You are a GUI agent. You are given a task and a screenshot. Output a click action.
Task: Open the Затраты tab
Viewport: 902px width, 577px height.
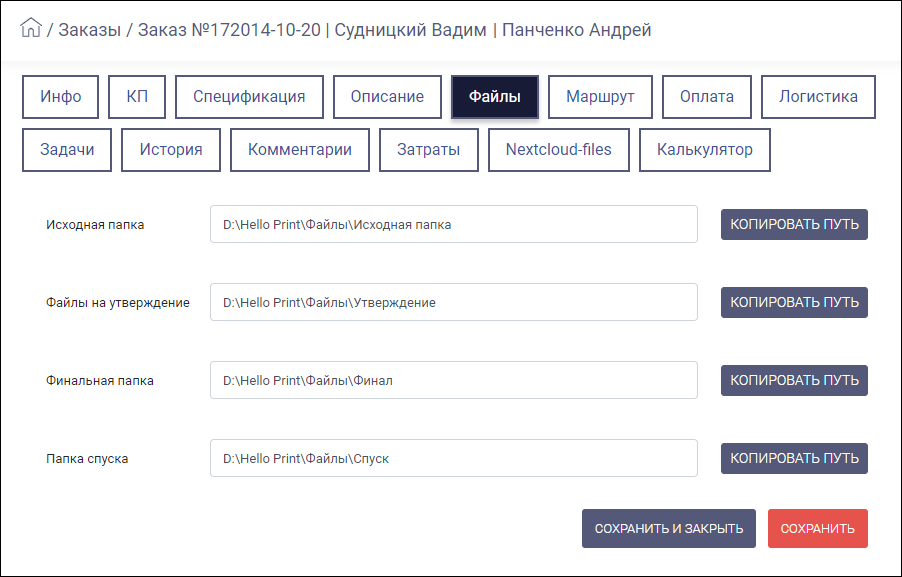pyautogui.click(x=429, y=150)
